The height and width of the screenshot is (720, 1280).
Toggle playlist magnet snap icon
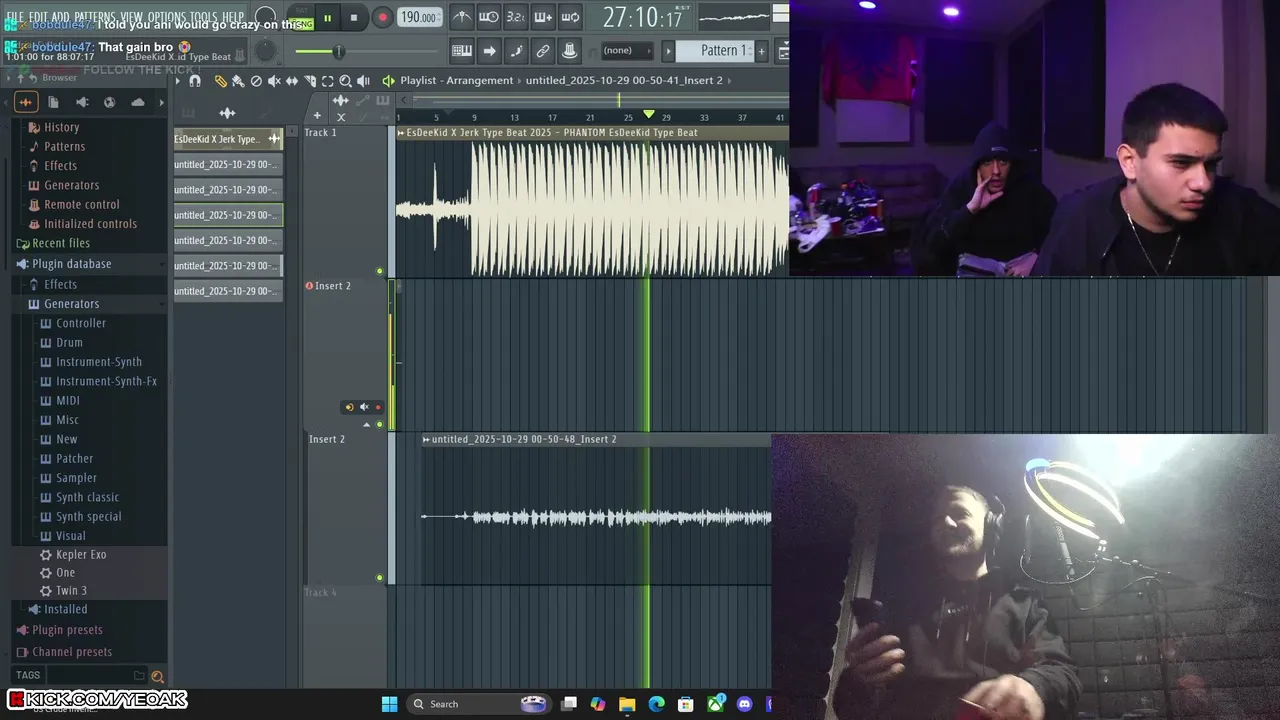click(195, 81)
